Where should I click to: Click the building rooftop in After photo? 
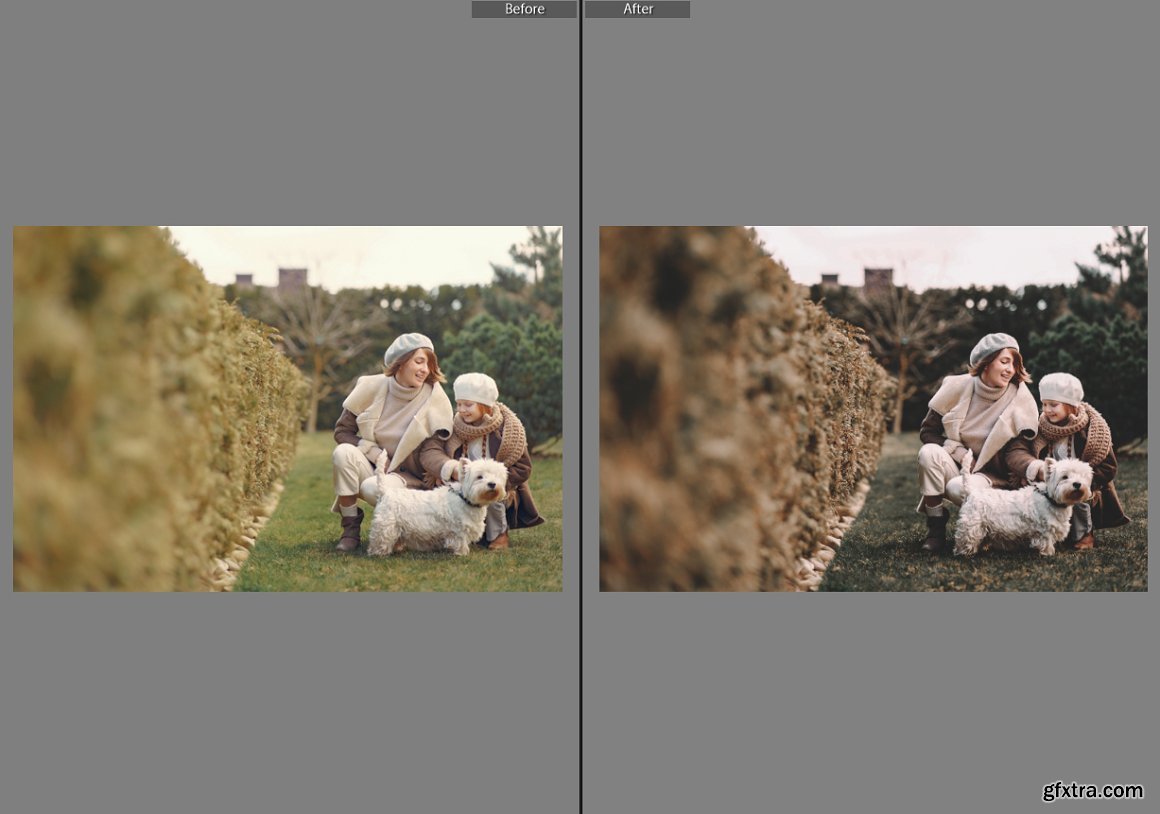[x=878, y=278]
